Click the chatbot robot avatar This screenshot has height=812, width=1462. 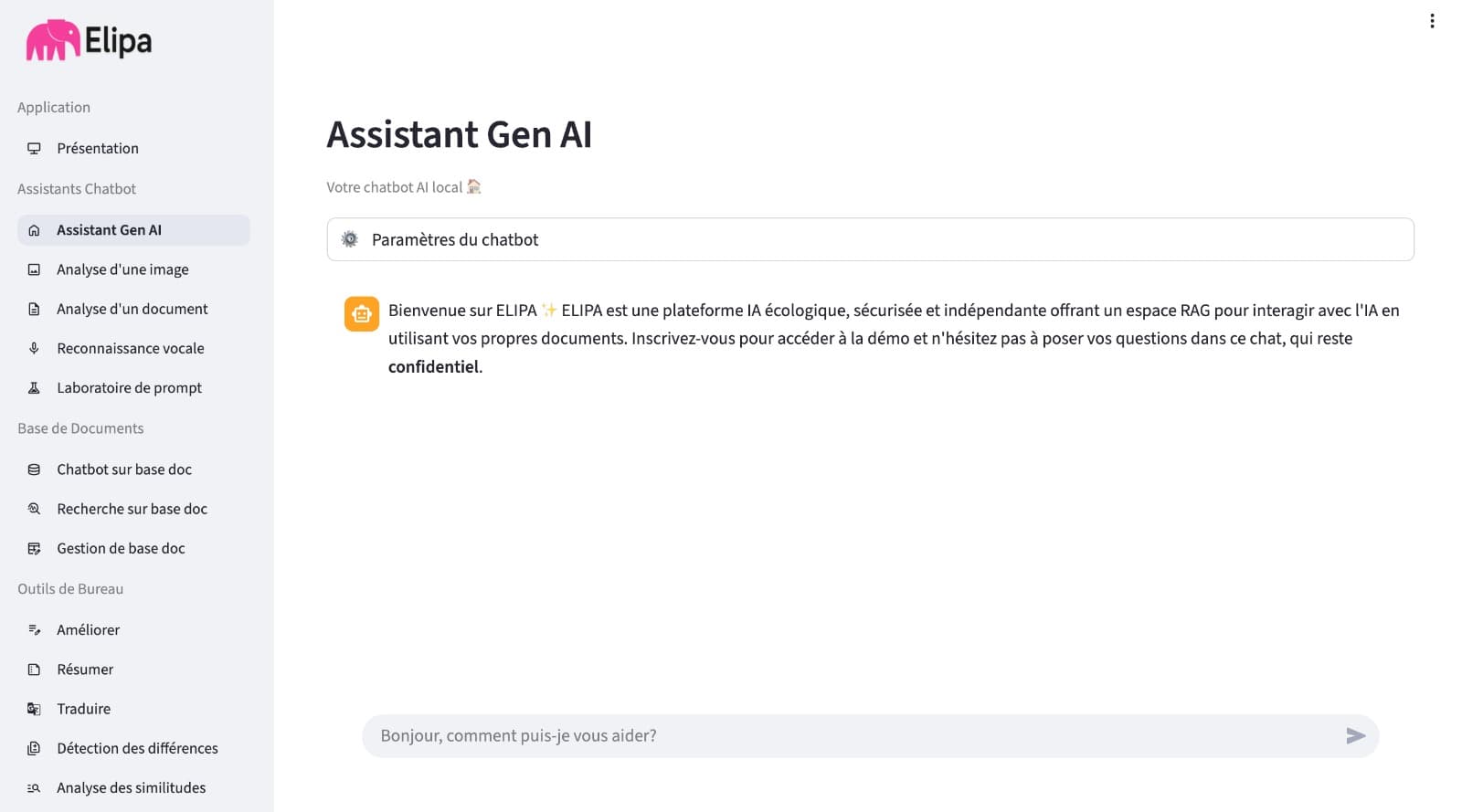coord(361,314)
